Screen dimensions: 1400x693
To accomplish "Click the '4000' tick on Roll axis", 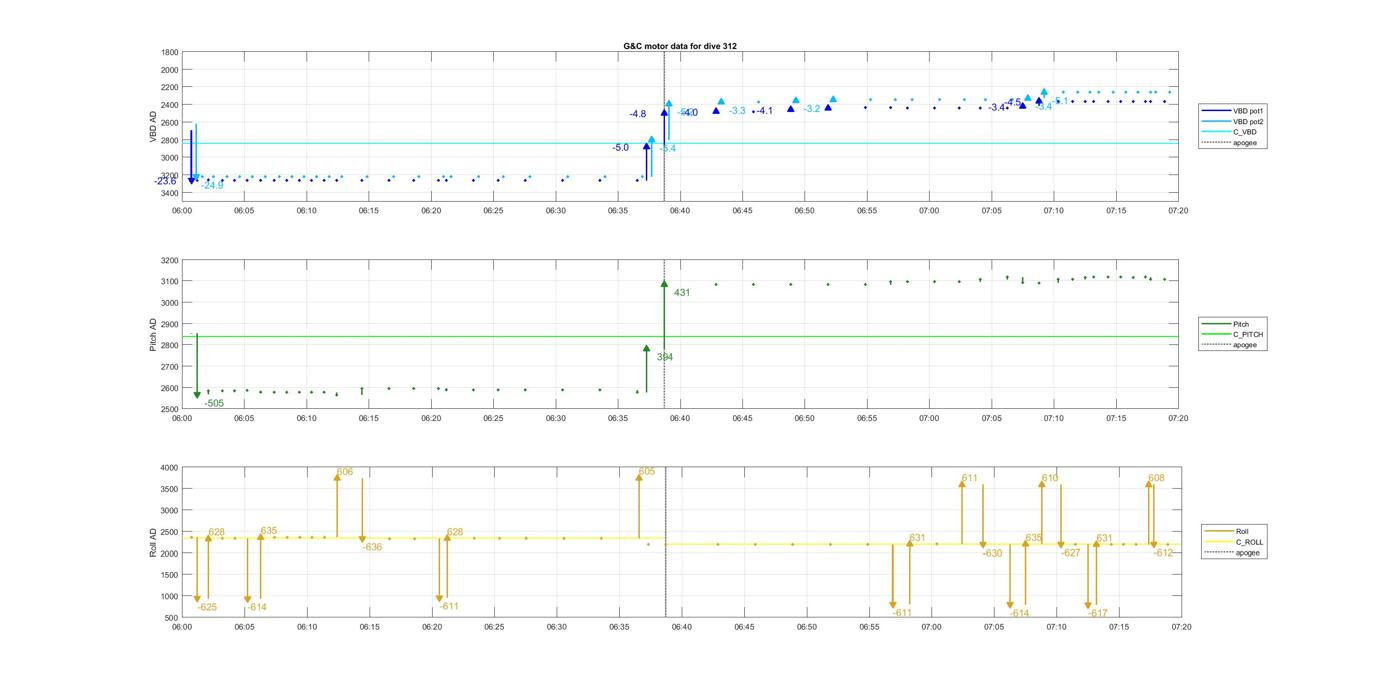I will 169,467.
